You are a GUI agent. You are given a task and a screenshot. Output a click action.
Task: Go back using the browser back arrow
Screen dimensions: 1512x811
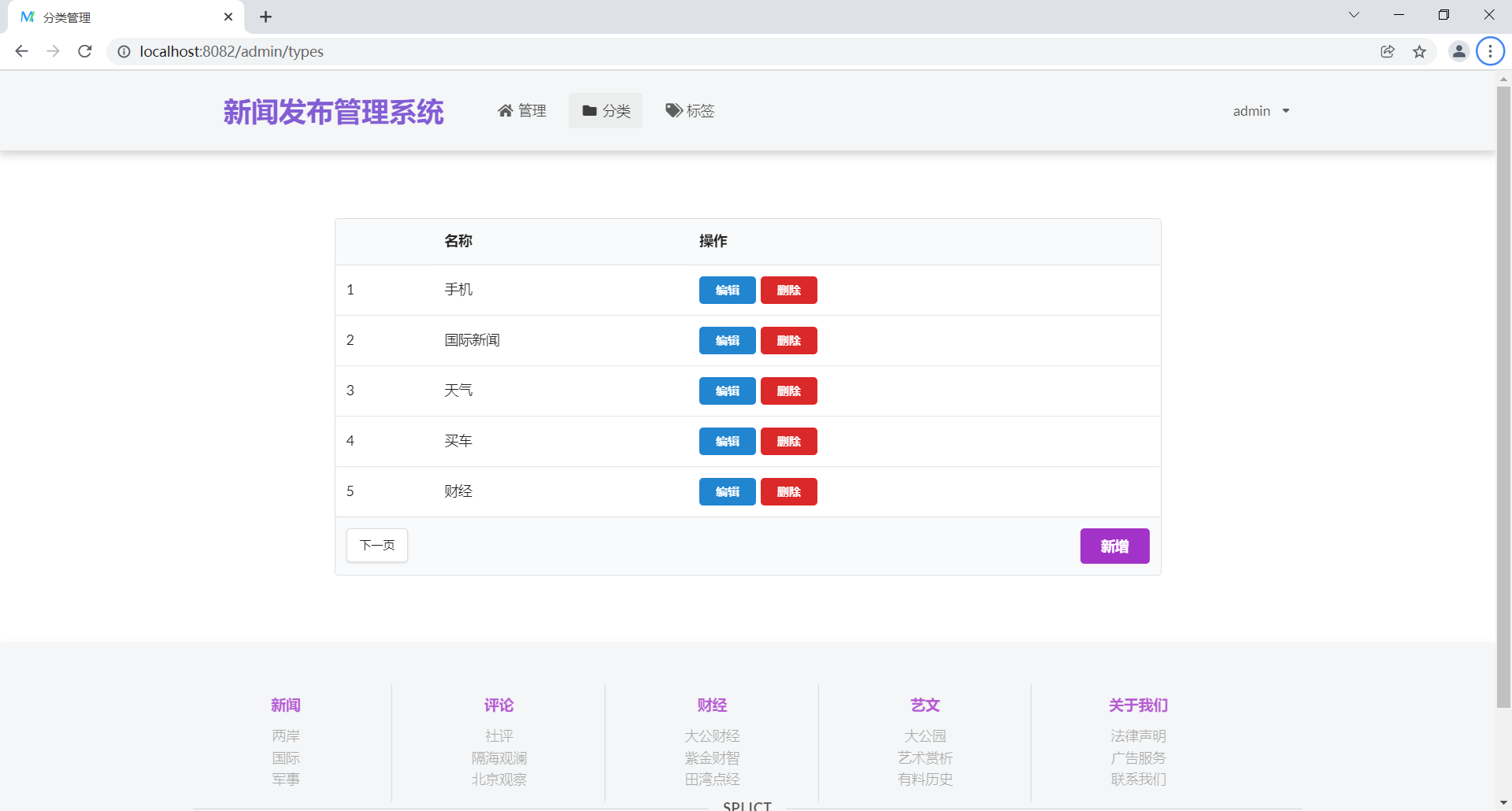tap(21, 51)
